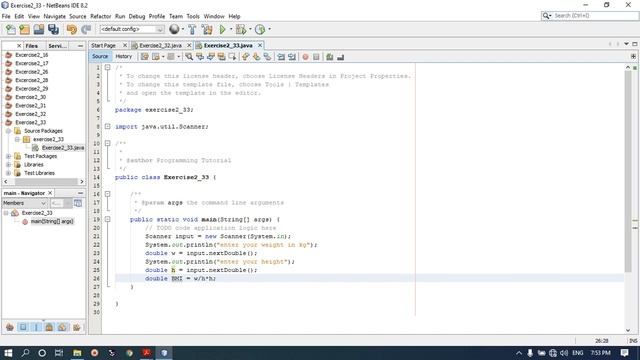Screen dimensions: 640x360
Task: Collapse the main method fold at line 19
Action: click(108, 220)
